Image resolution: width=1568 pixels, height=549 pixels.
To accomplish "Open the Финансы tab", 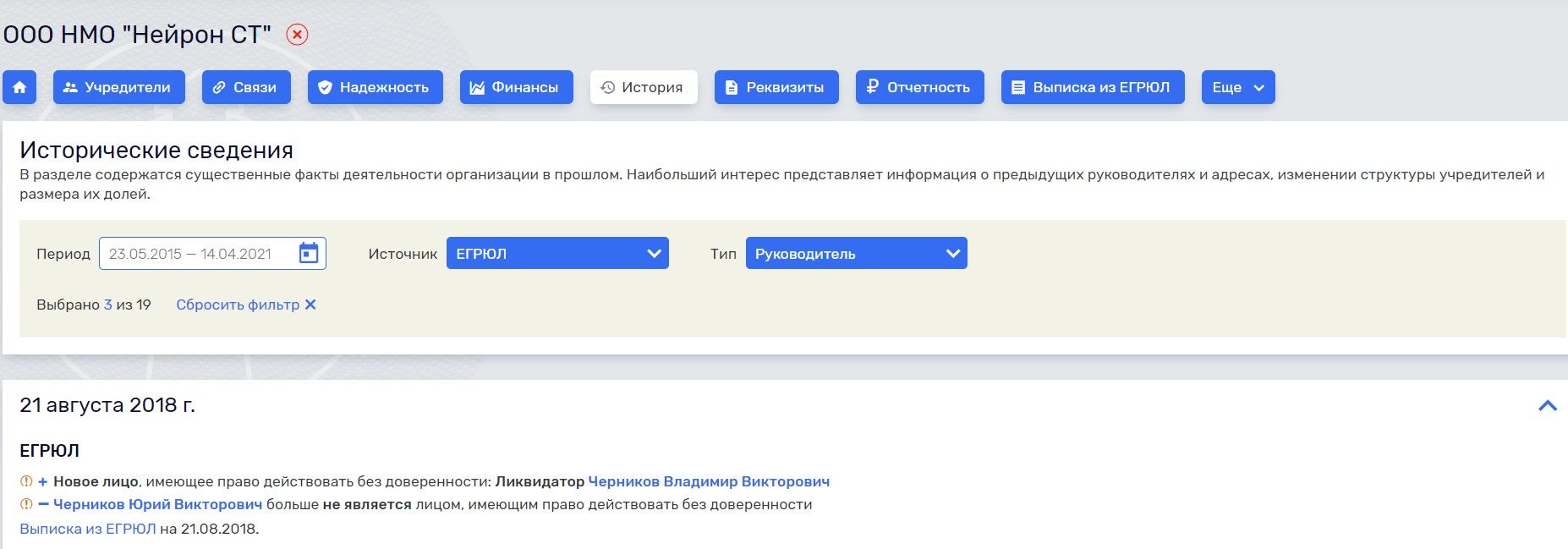I will click(516, 87).
